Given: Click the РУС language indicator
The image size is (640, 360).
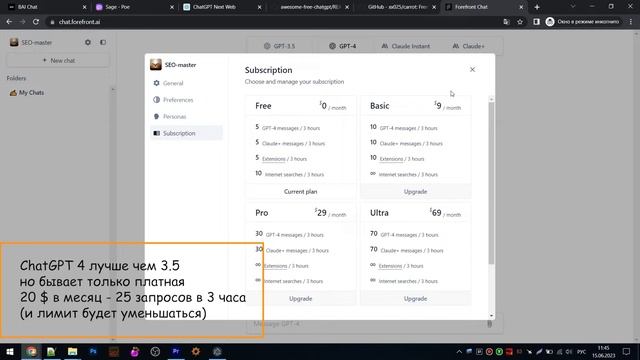Looking at the screenshot, I should coord(582,351).
